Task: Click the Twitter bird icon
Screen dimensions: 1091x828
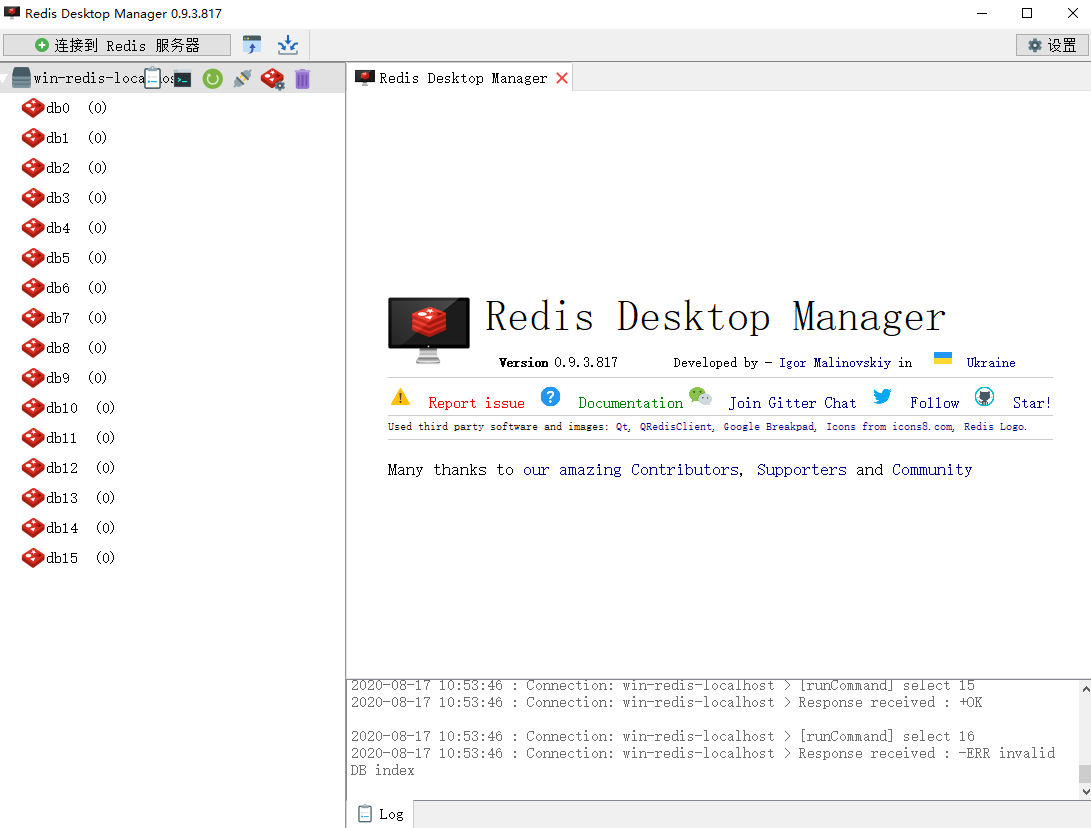Action: [x=882, y=396]
